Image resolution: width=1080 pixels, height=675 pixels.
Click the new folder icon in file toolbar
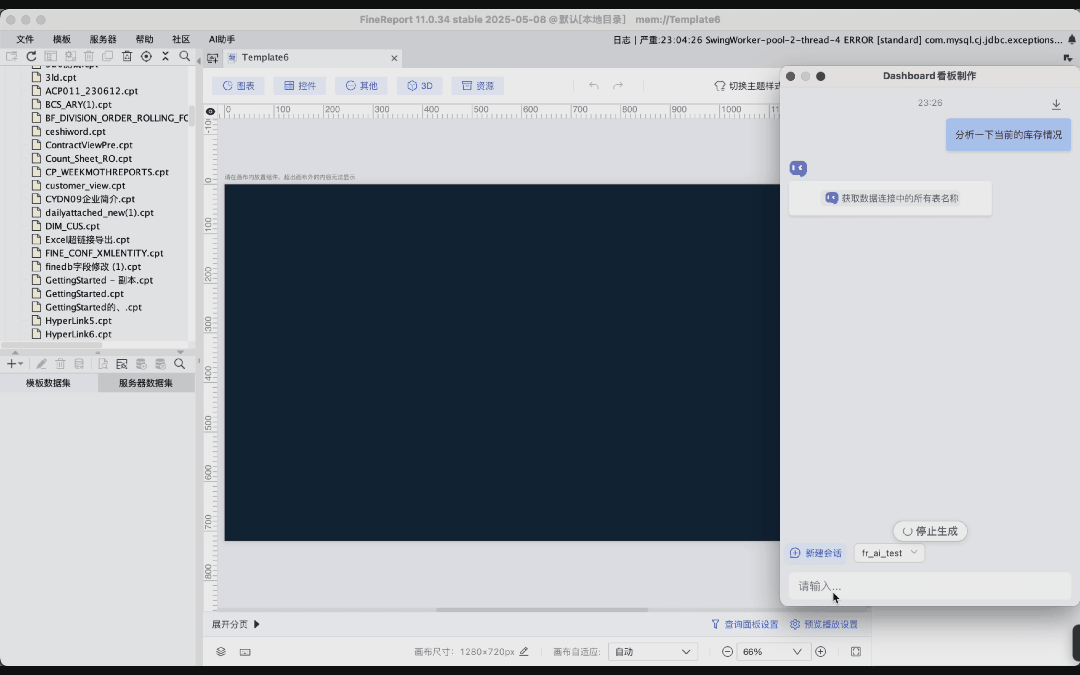(12, 56)
